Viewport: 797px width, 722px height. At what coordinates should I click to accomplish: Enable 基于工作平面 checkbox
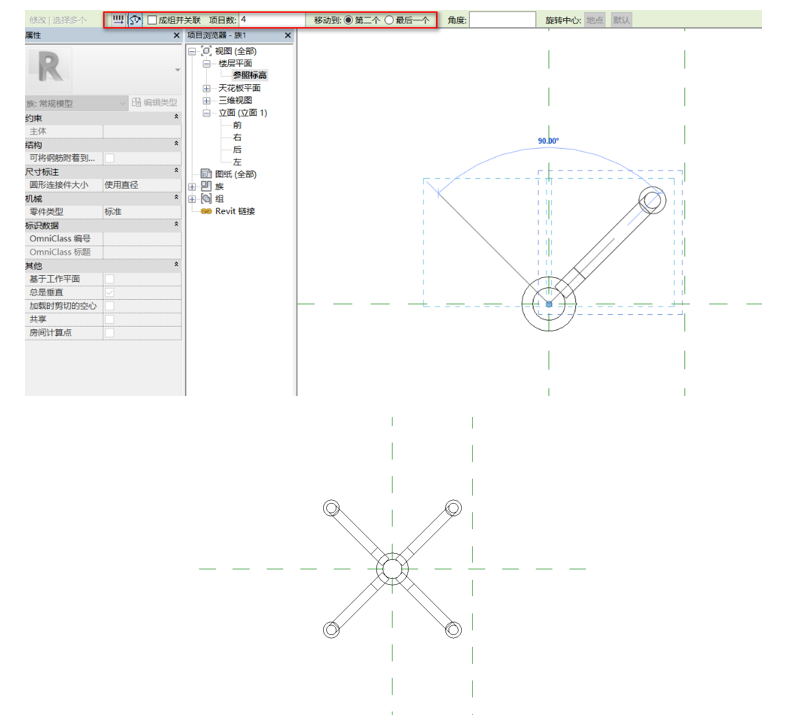(109, 279)
